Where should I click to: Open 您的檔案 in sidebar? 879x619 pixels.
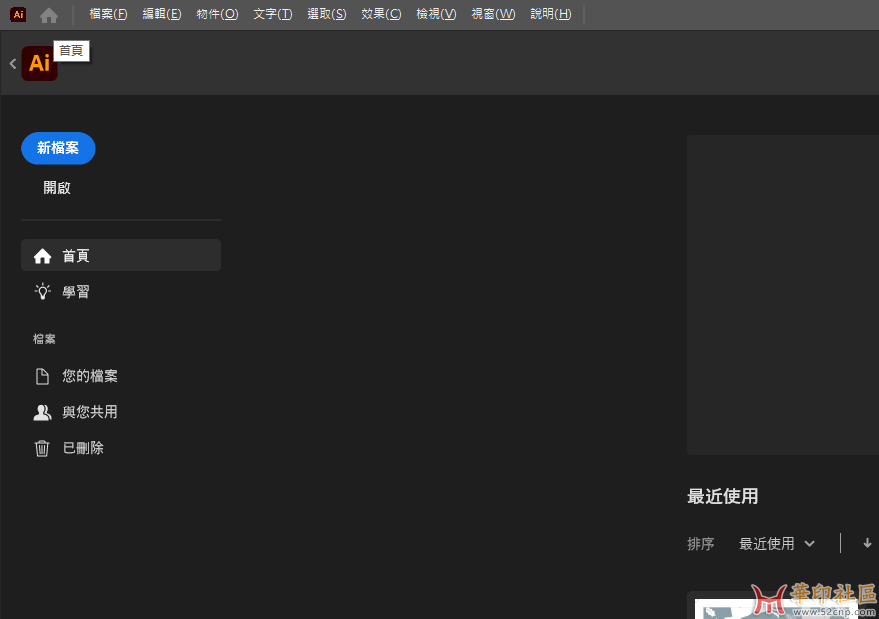click(x=90, y=376)
